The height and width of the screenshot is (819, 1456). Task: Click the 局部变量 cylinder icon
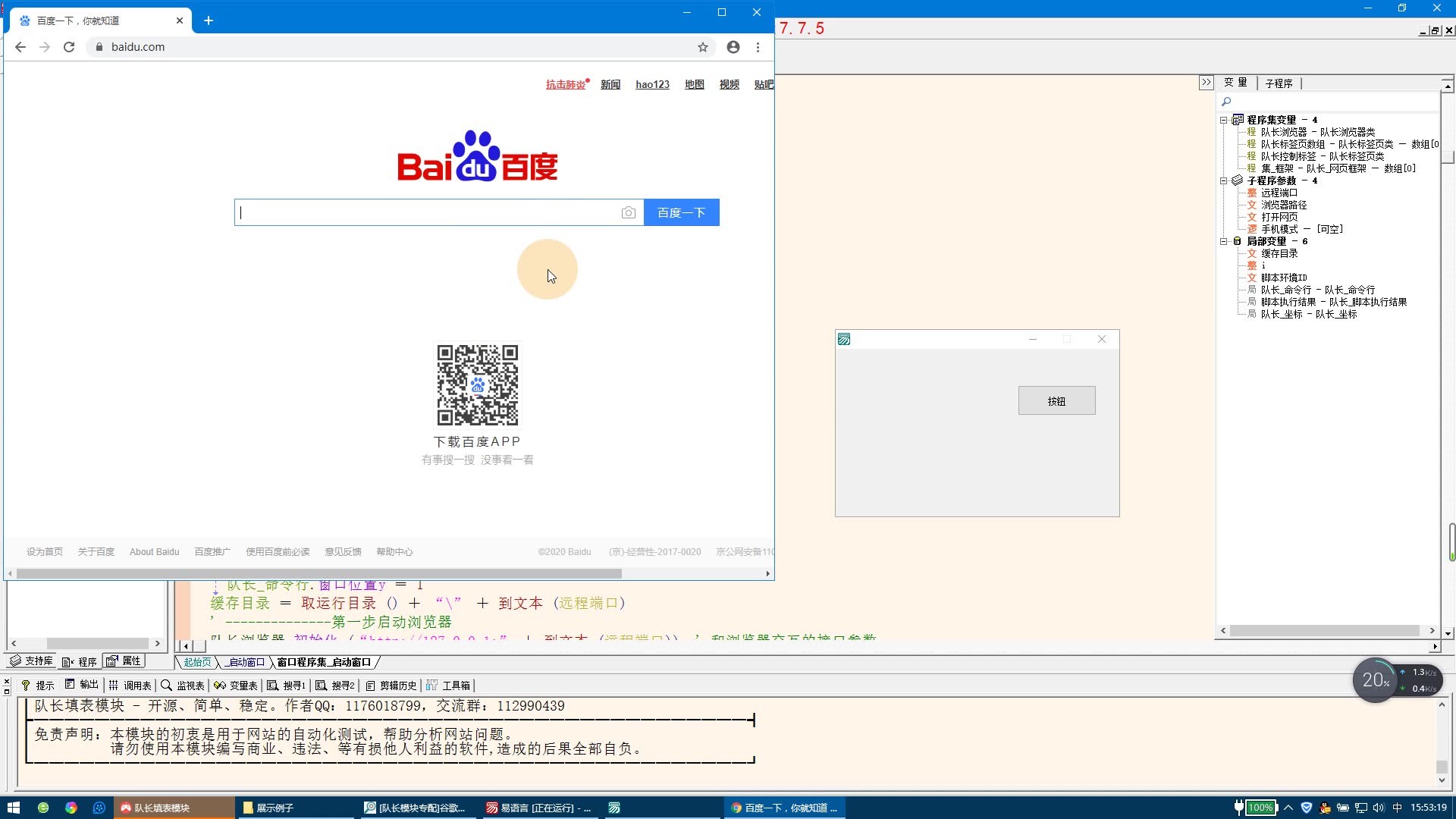coord(1238,241)
